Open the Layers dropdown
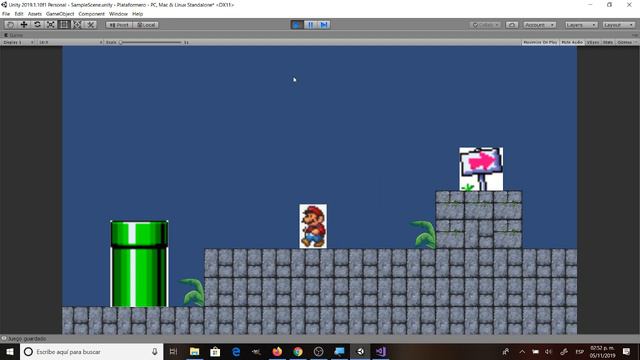The width and height of the screenshot is (640, 360). click(581, 25)
